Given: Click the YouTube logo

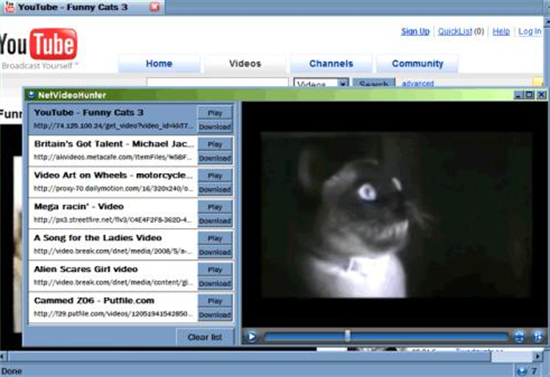Looking at the screenshot, I should pyautogui.click(x=39, y=45).
